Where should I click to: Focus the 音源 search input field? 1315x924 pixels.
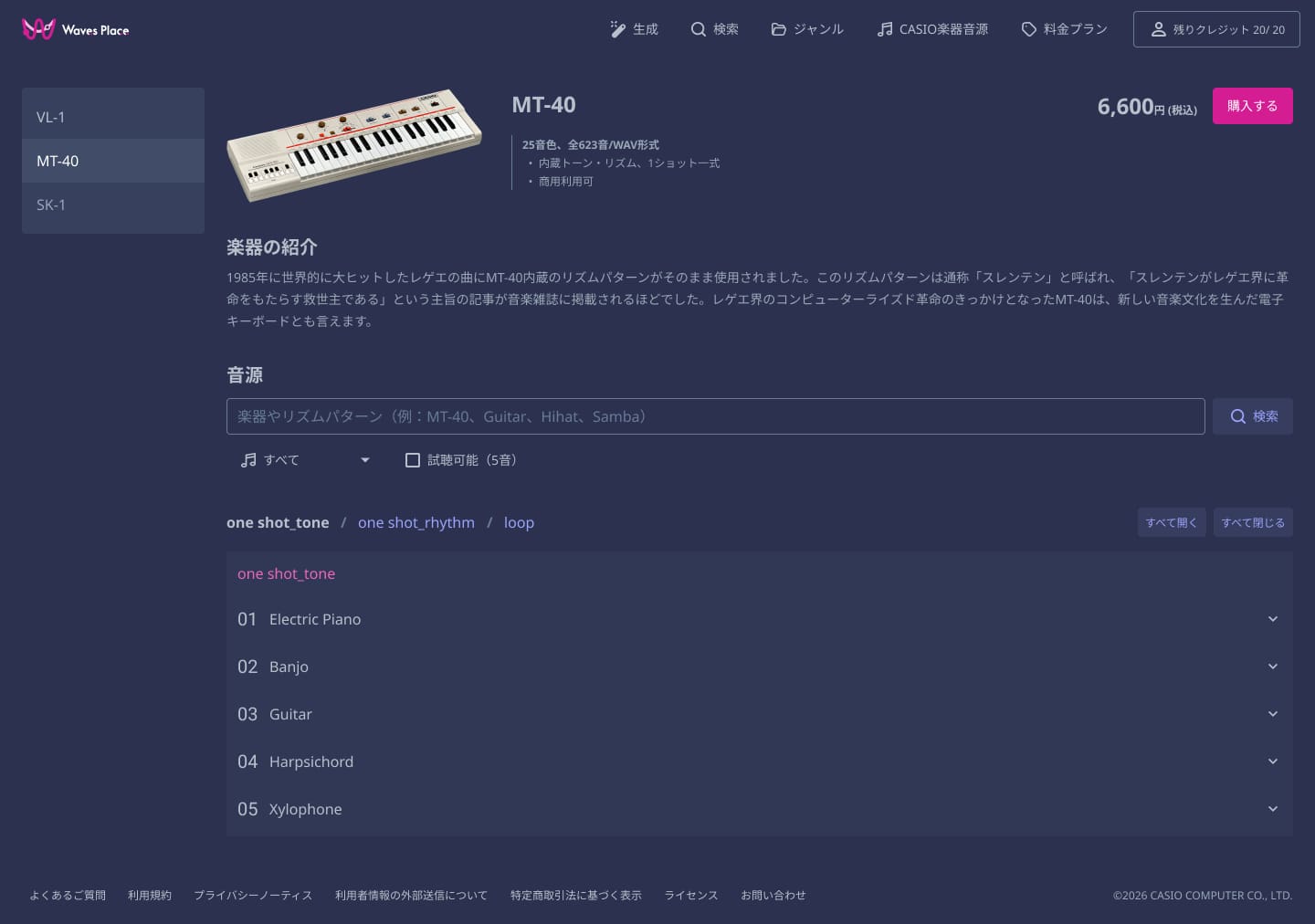click(x=715, y=416)
